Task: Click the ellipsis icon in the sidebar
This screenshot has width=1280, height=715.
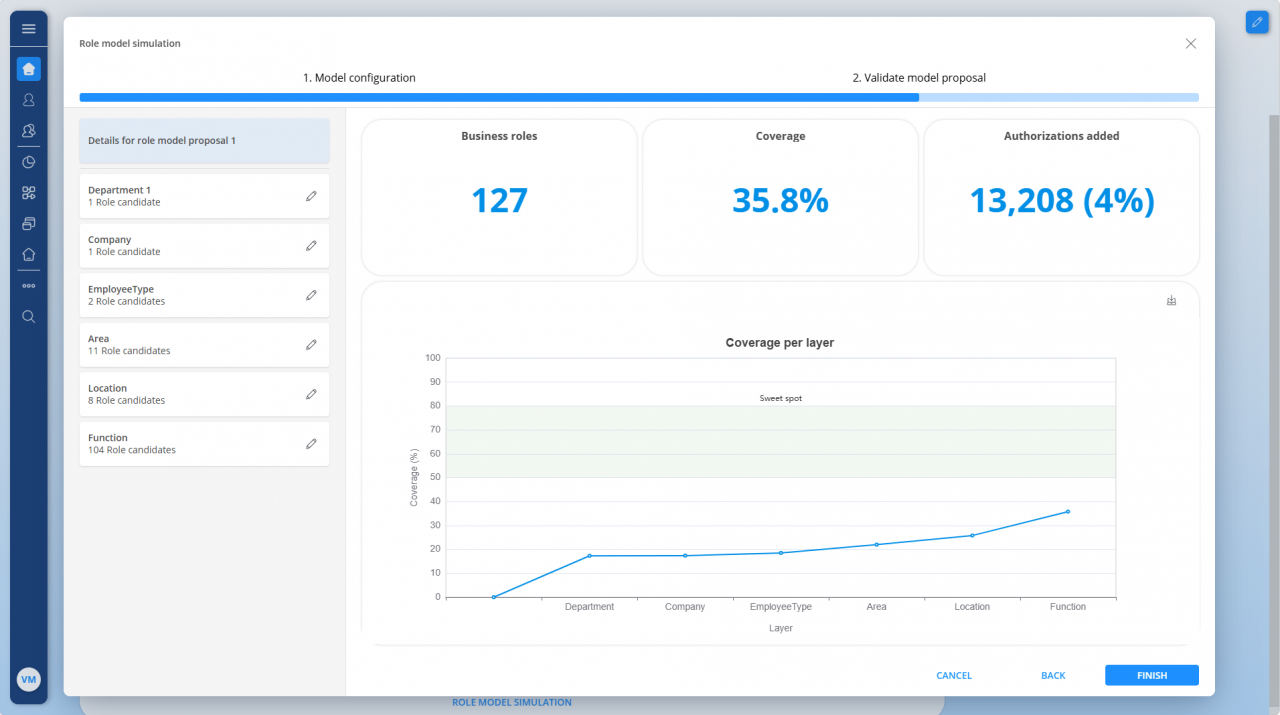Action: click(x=28, y=285)
